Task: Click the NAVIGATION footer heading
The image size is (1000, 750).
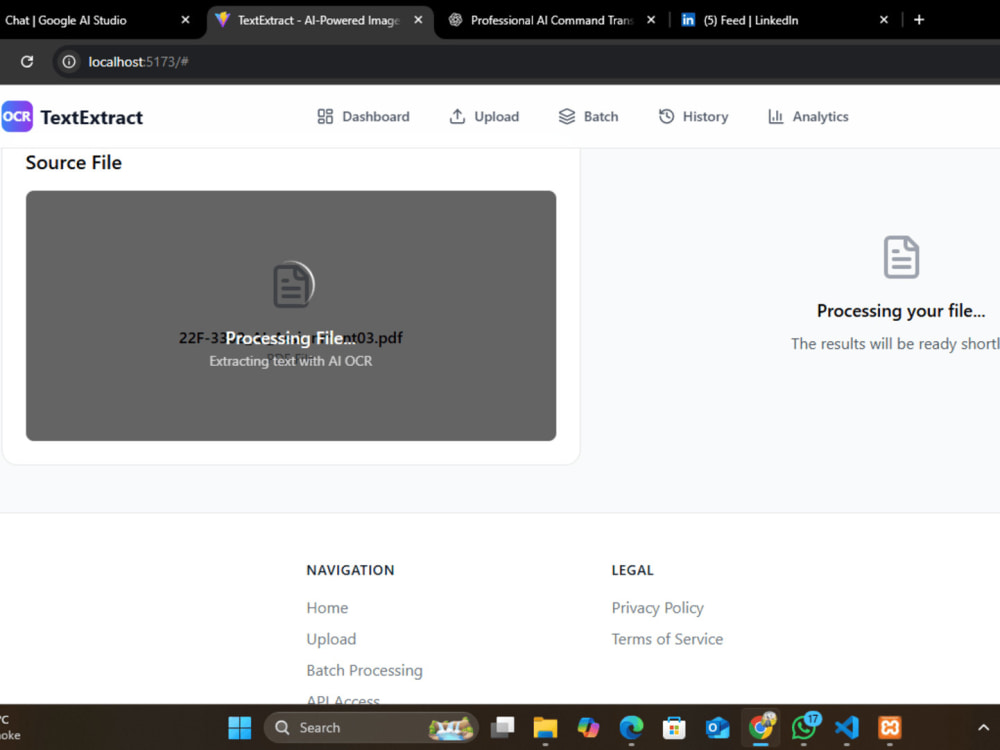Action: click(x=350, y=570)
